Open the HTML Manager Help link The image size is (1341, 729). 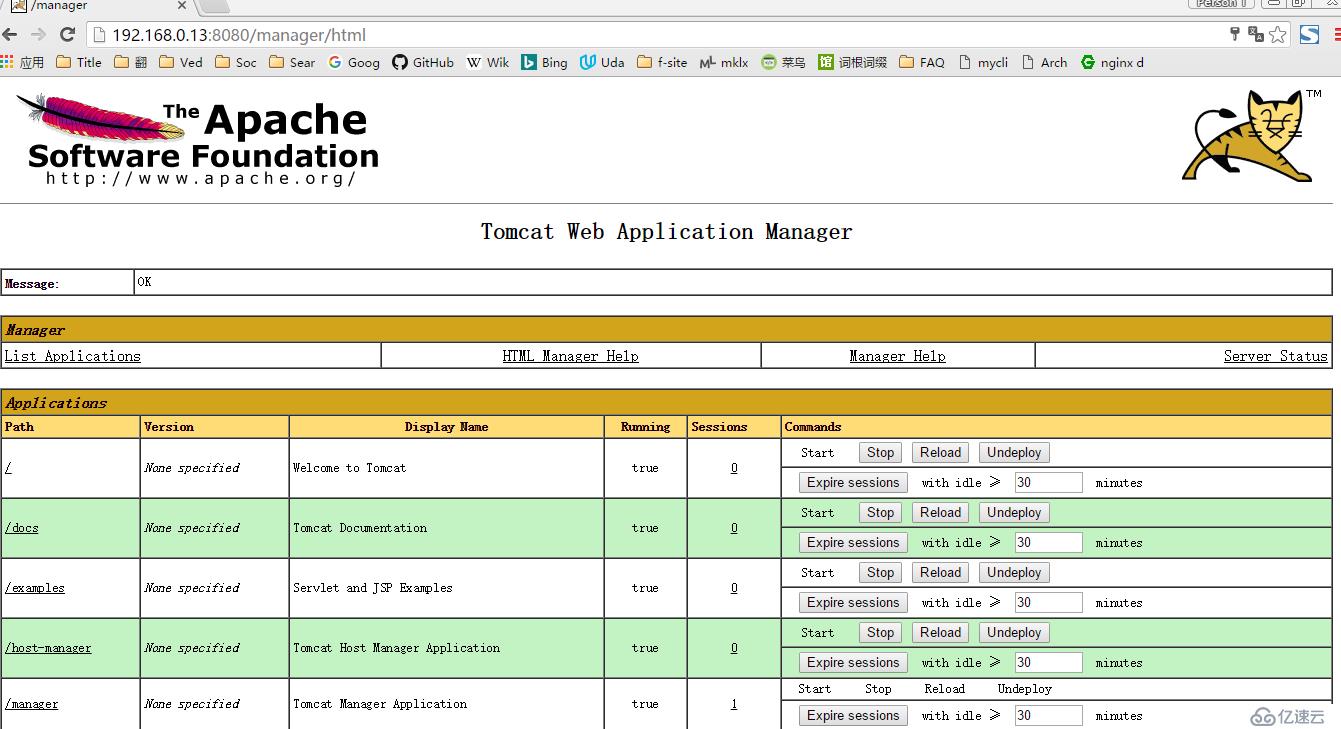click(x=570, y=356)
